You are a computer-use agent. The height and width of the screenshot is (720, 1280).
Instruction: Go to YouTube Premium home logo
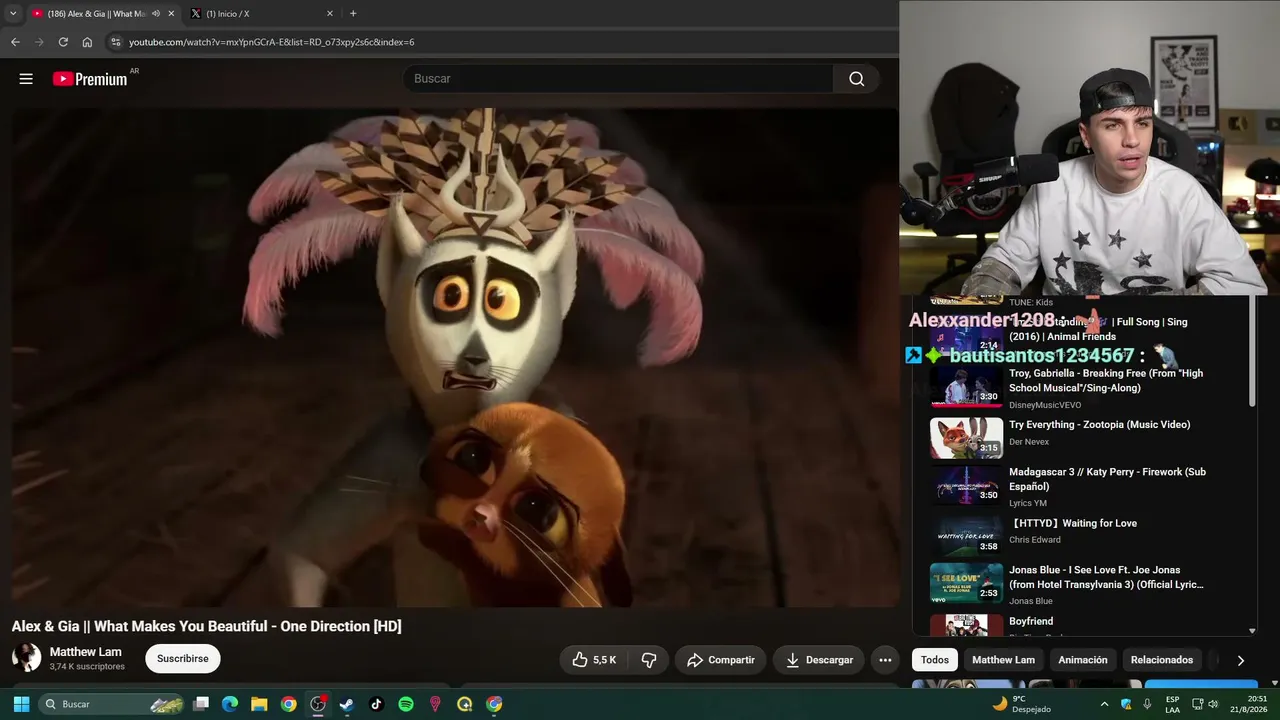90,79
